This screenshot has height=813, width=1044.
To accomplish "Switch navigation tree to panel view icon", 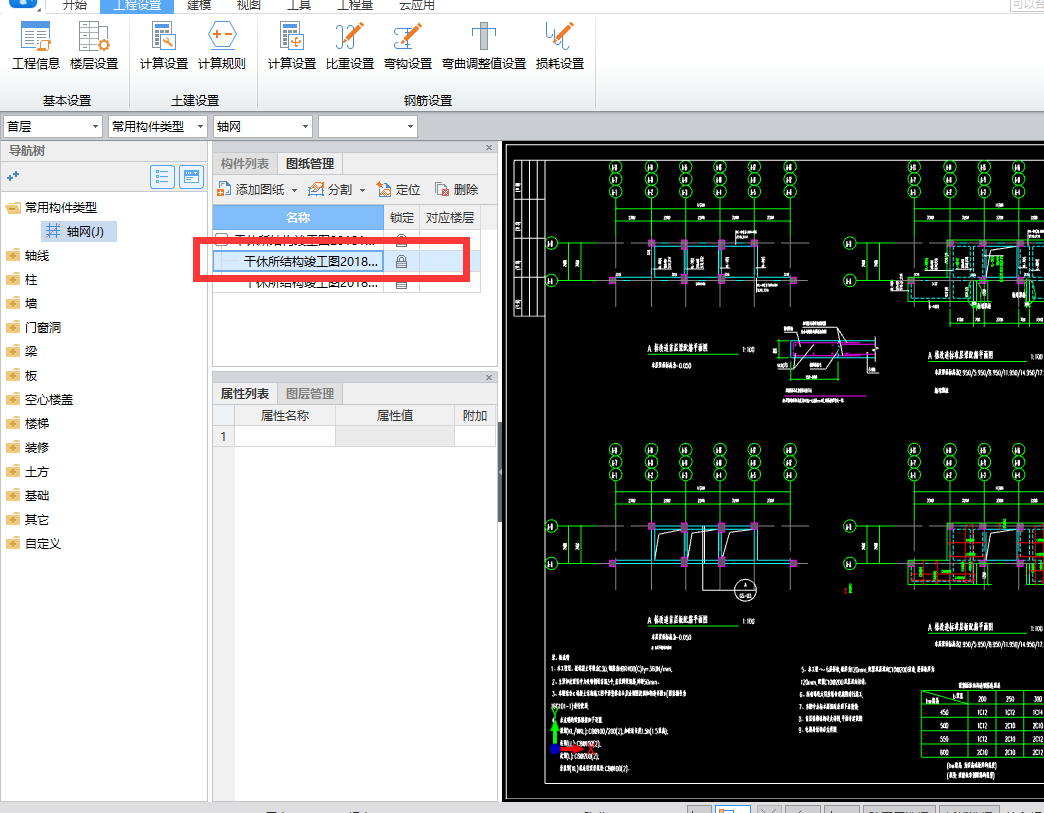I will coord(191,177).
